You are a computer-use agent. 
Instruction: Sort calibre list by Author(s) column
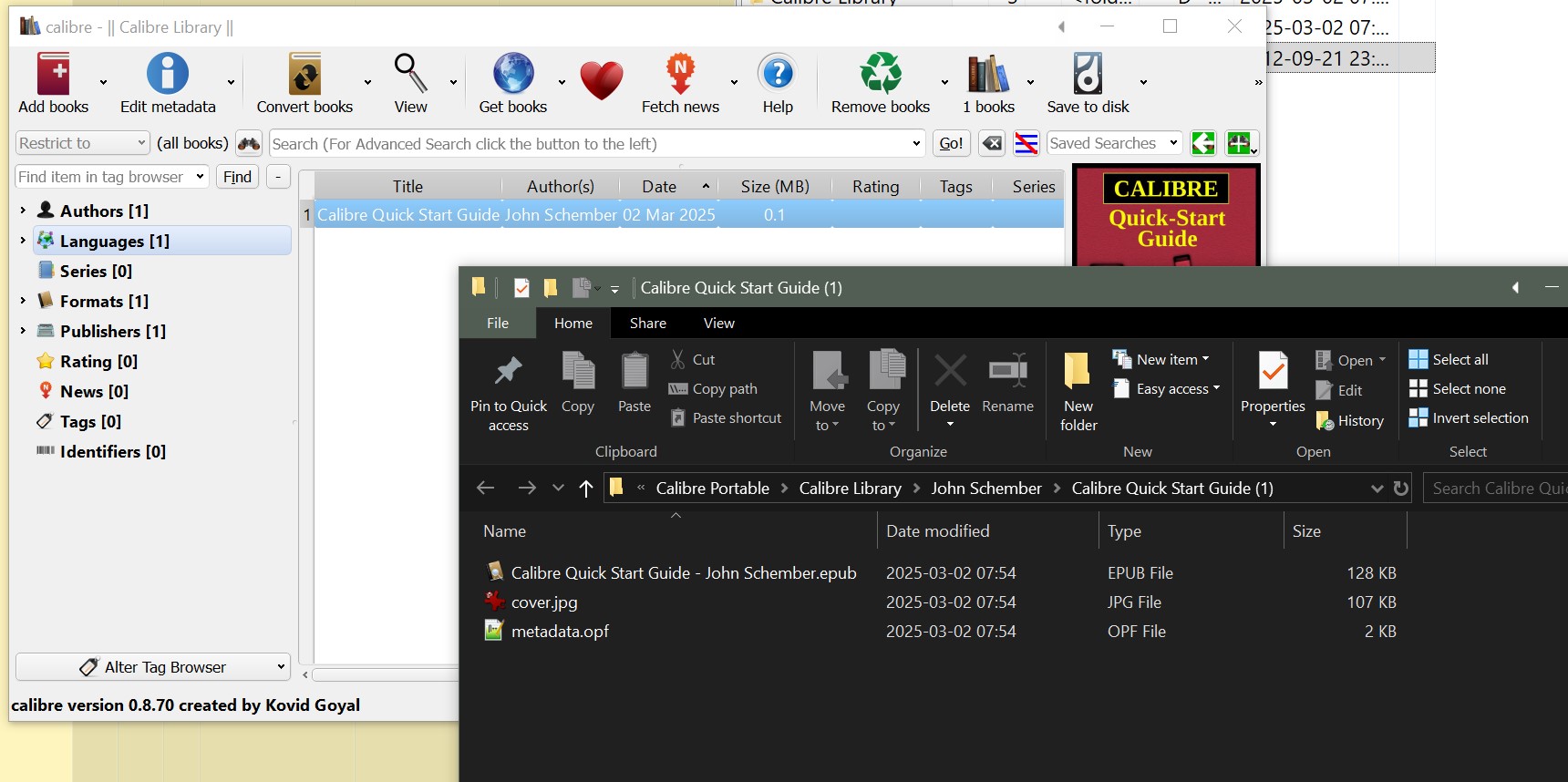[561, 186]
